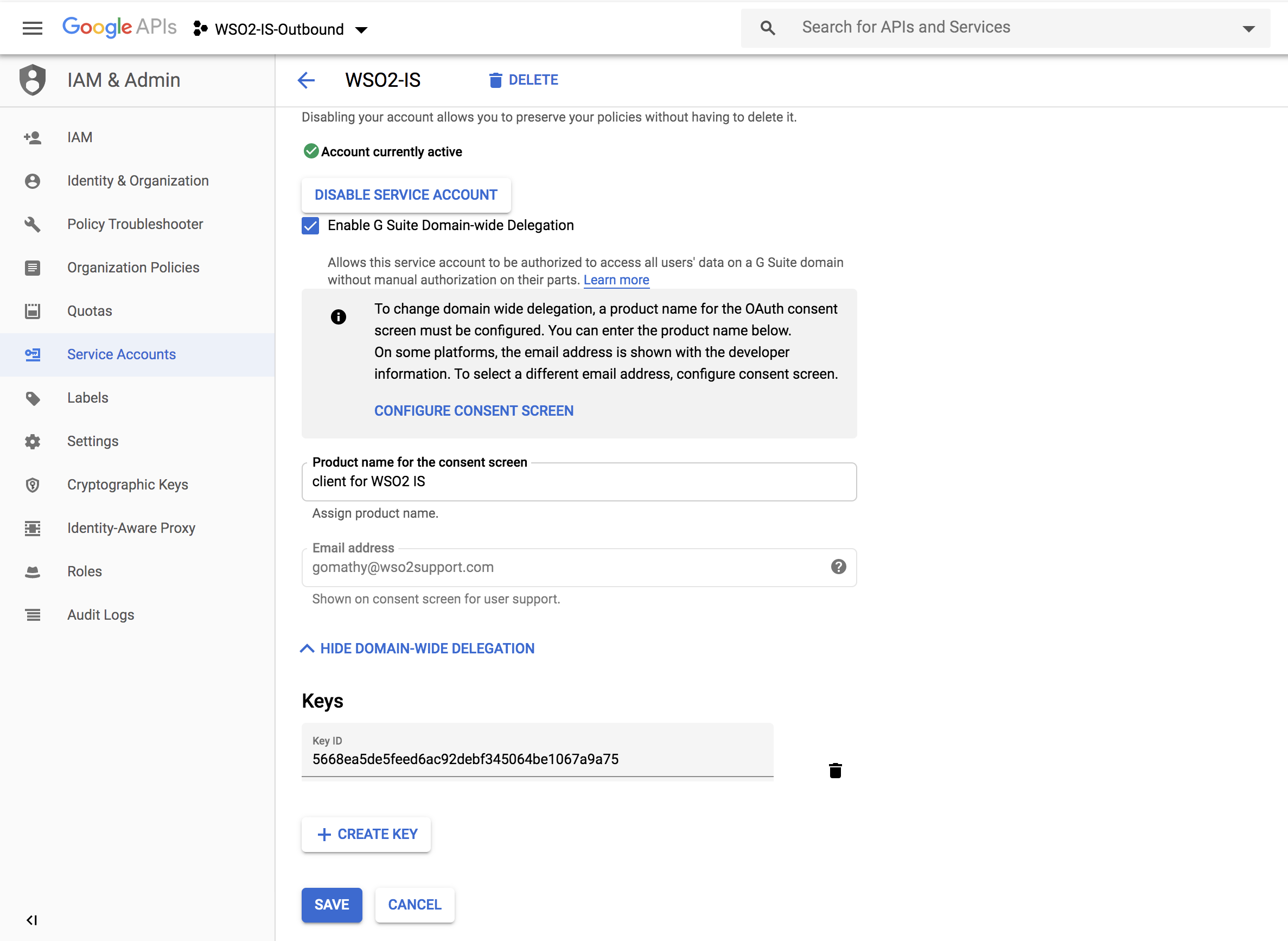Image resolution: width=1288 pixels, height=941 pixels.
Task: Click the IAM add-person icon
Action: tap(33, 137)
